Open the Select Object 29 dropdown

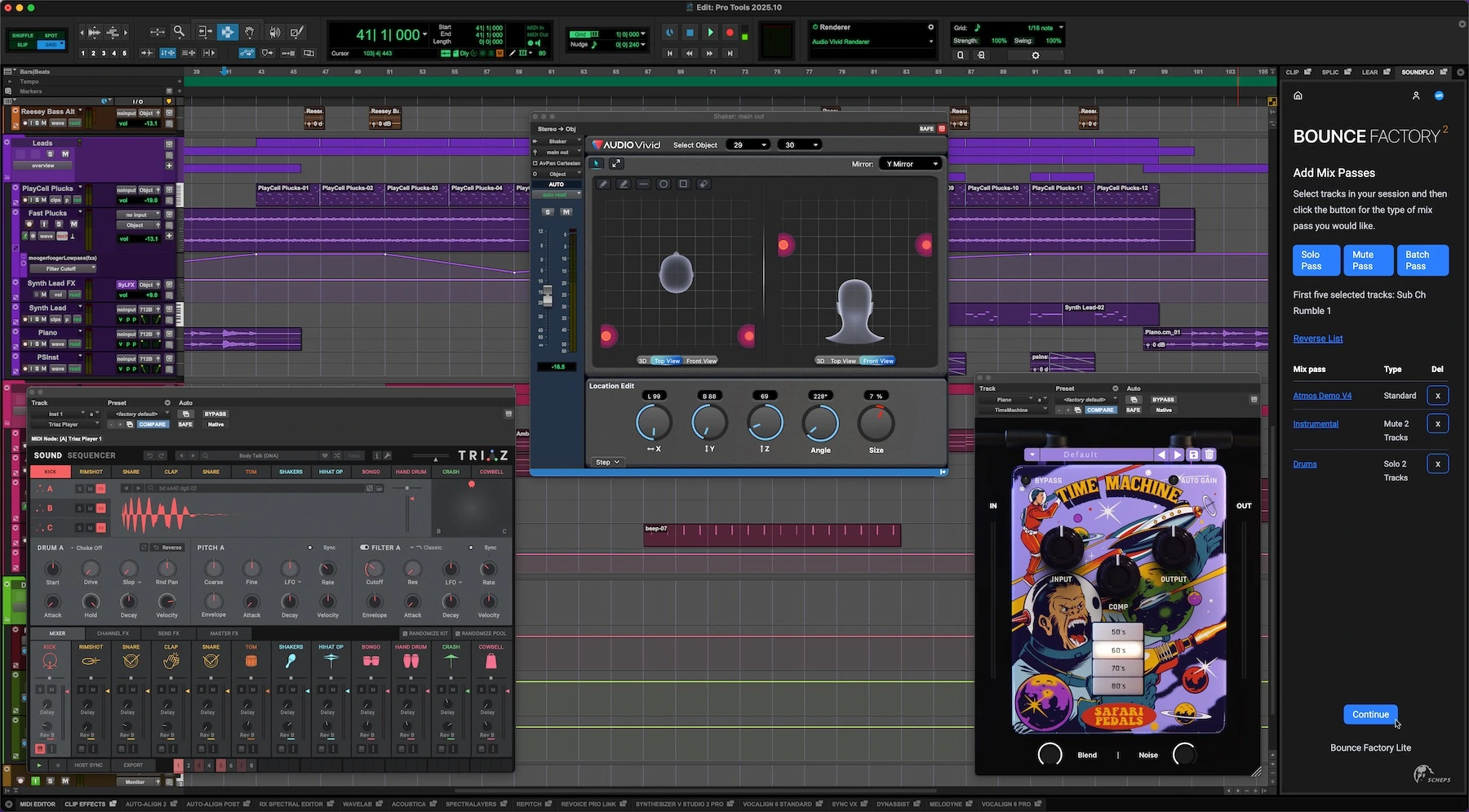(749, 145)
